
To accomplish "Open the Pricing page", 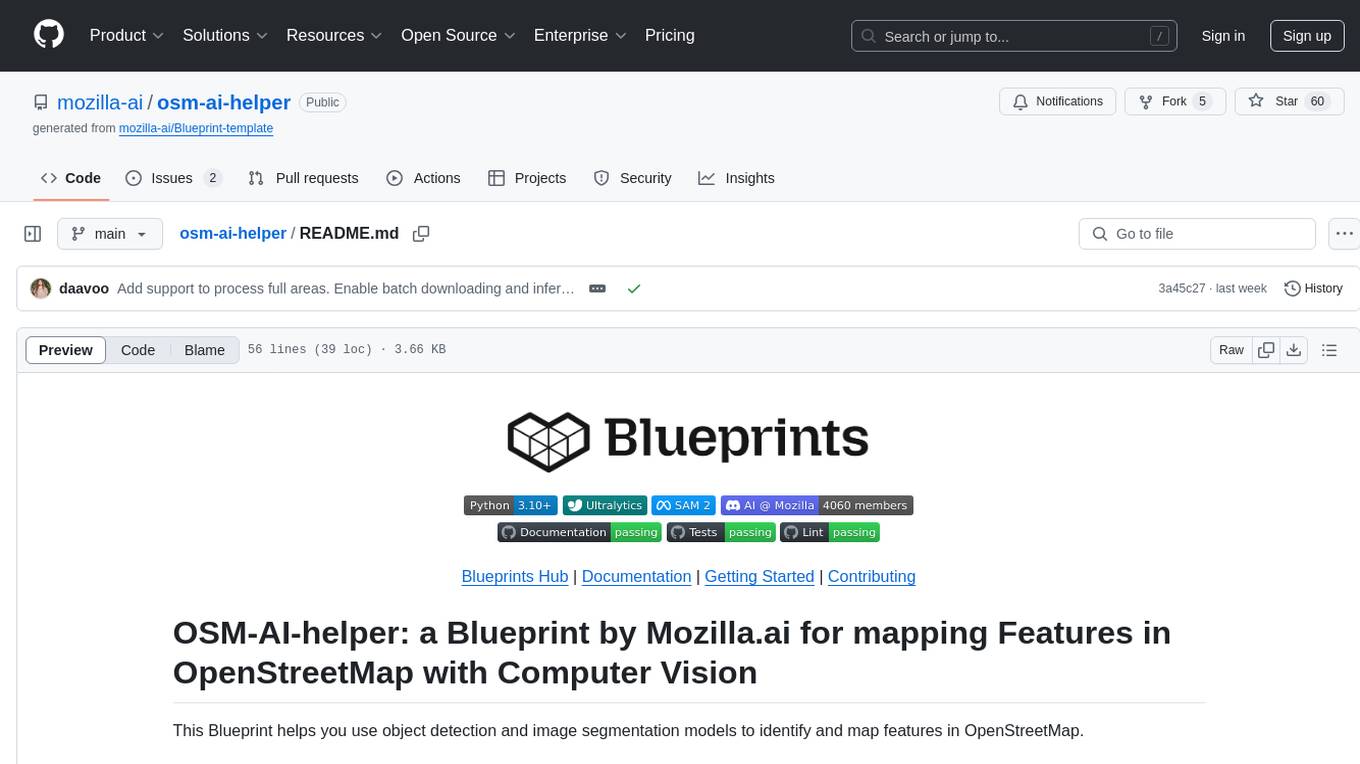I will [670, 35].
